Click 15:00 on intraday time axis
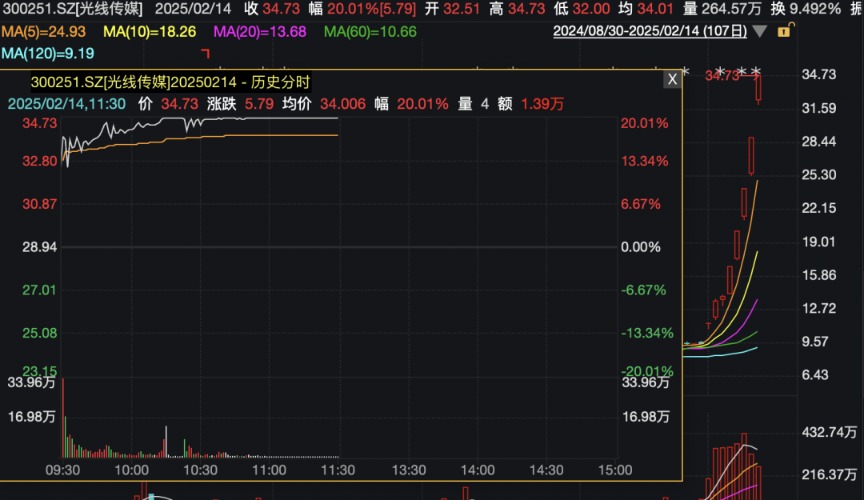Image resolution: width=864 pixels, height=500 pixels. (615, 470)
